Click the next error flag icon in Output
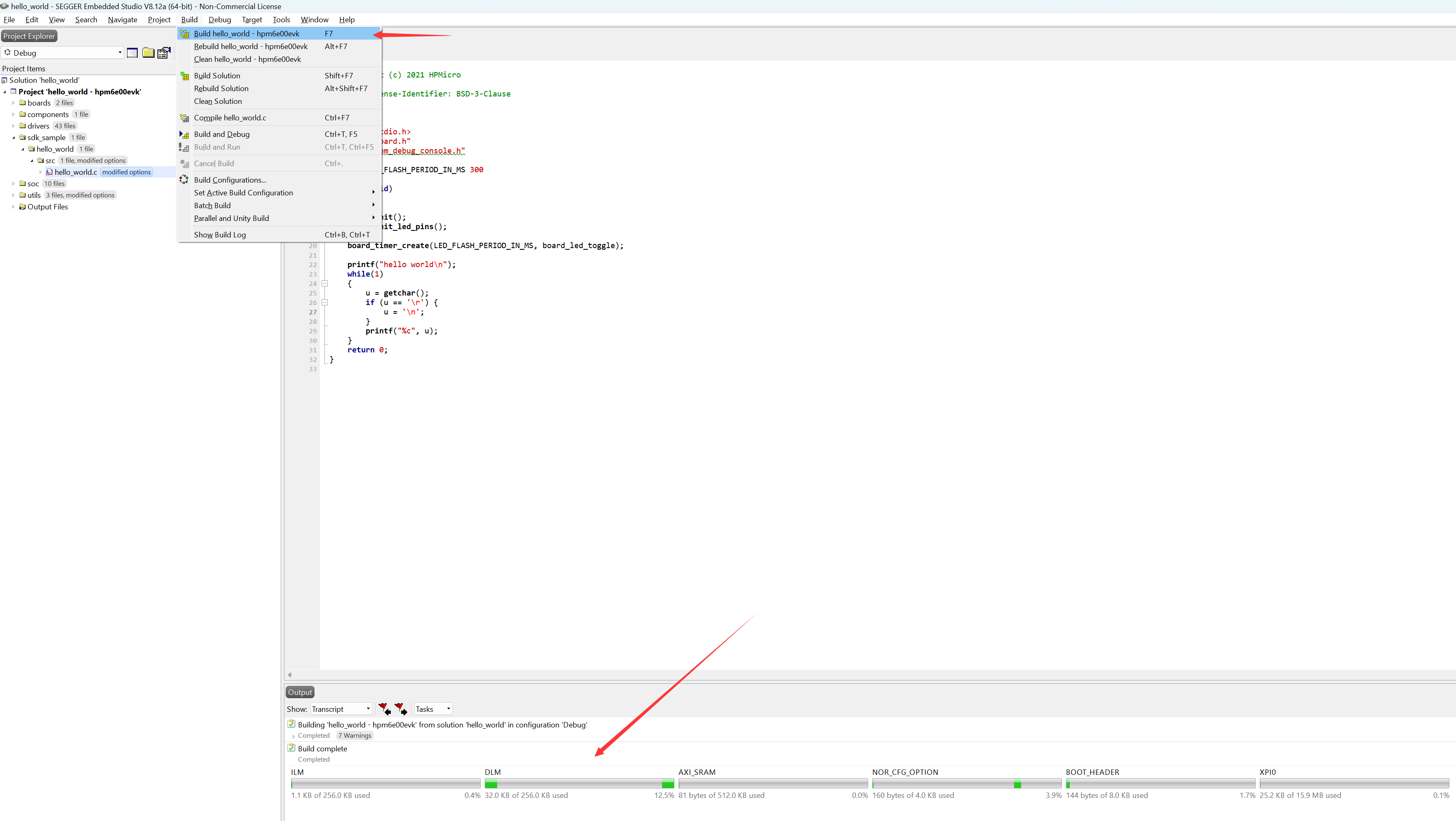The height and width of the screenshot is (821, 1456). 401,708
